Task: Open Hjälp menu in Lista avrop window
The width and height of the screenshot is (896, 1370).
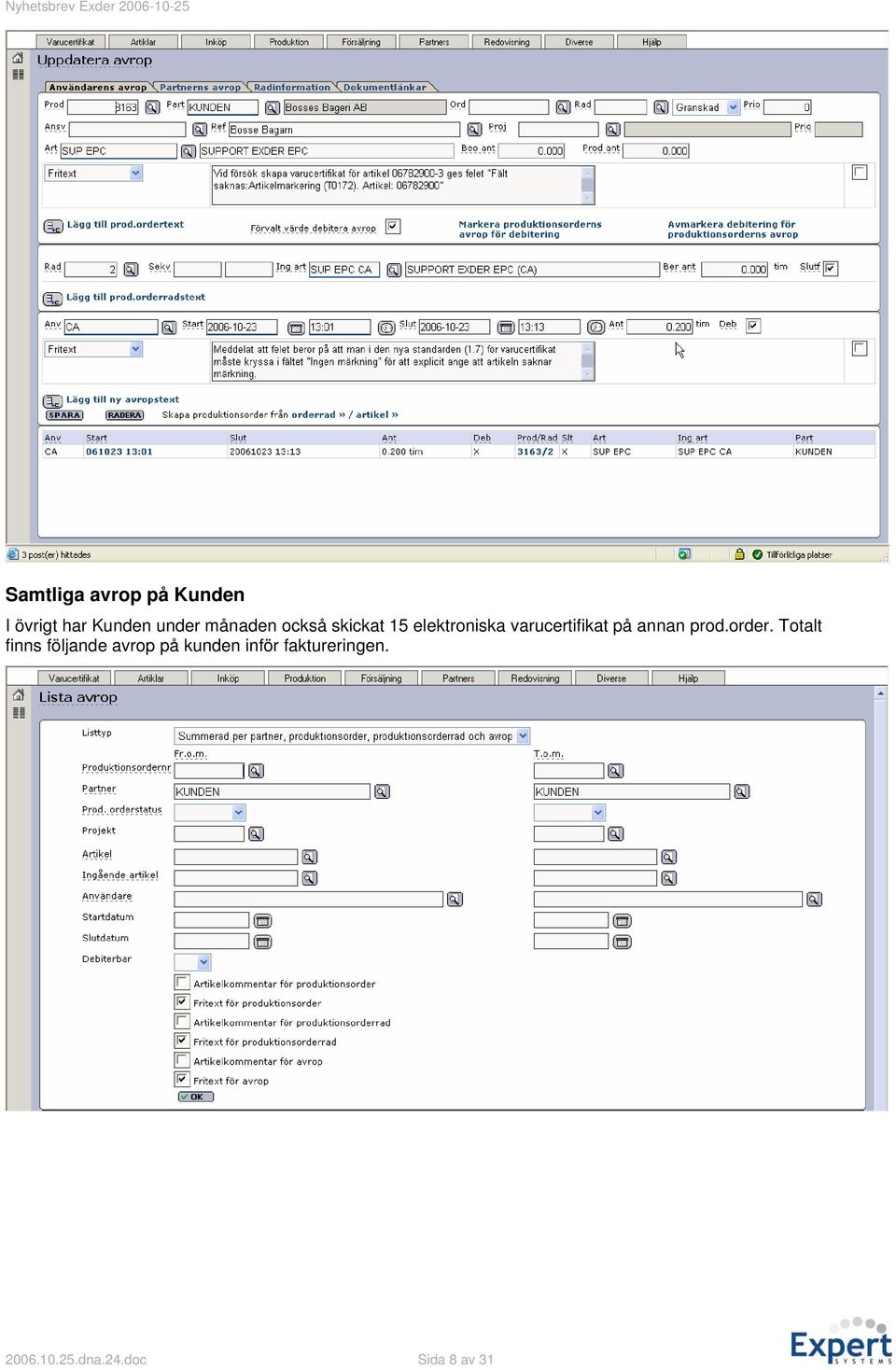Action: pyautogui.click(x=688, y=678)
